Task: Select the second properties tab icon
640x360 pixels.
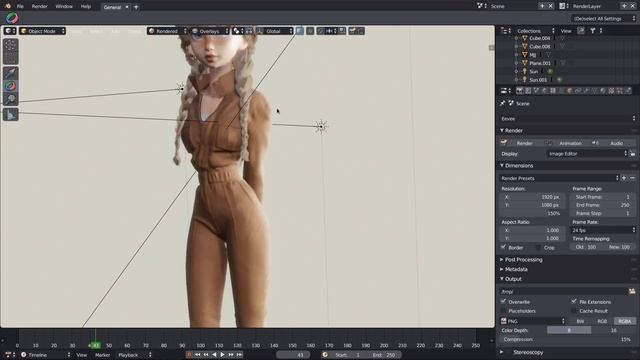Action: pos(528,91)
